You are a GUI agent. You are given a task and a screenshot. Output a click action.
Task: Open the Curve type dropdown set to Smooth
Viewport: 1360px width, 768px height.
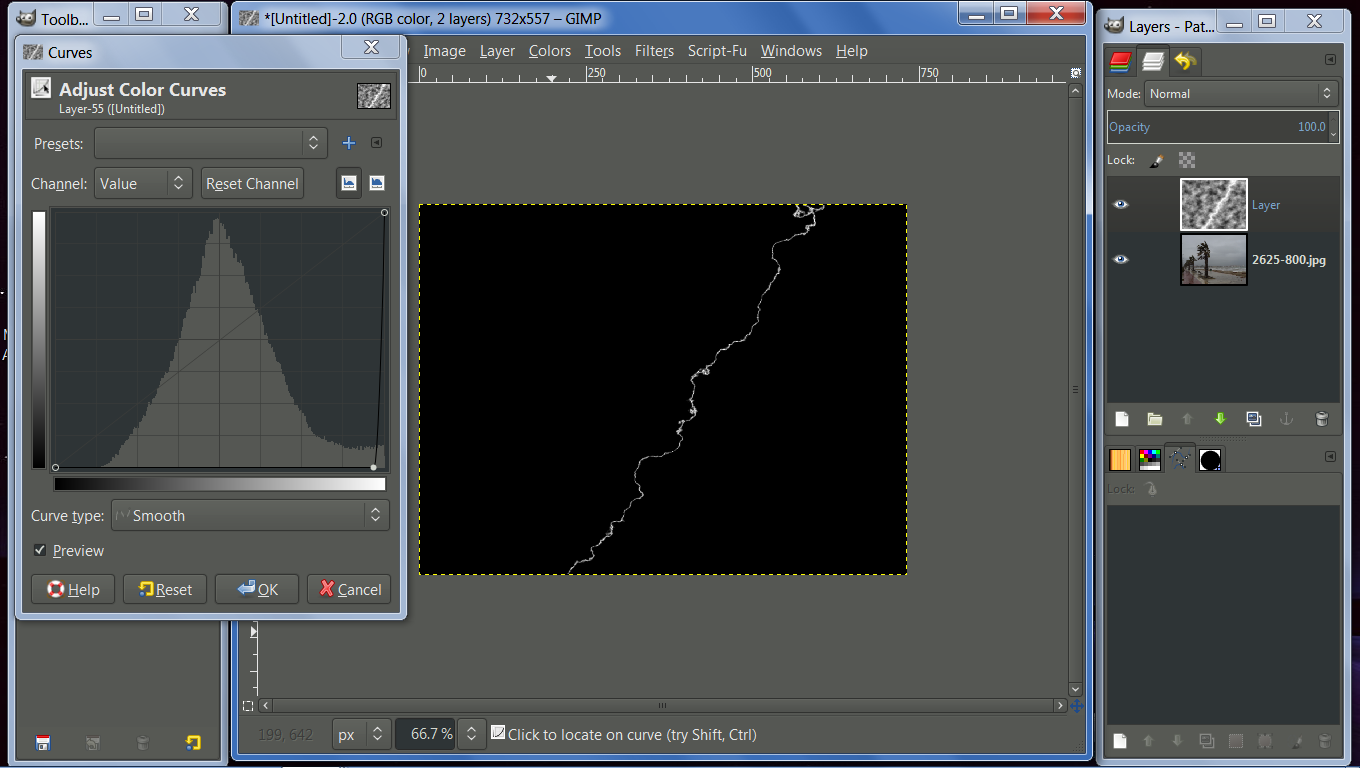(250, 516)
